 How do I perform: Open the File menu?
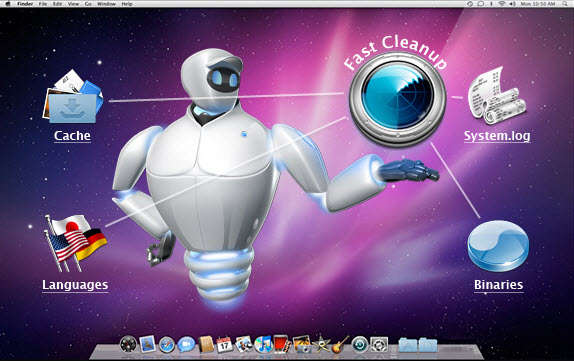43,4
